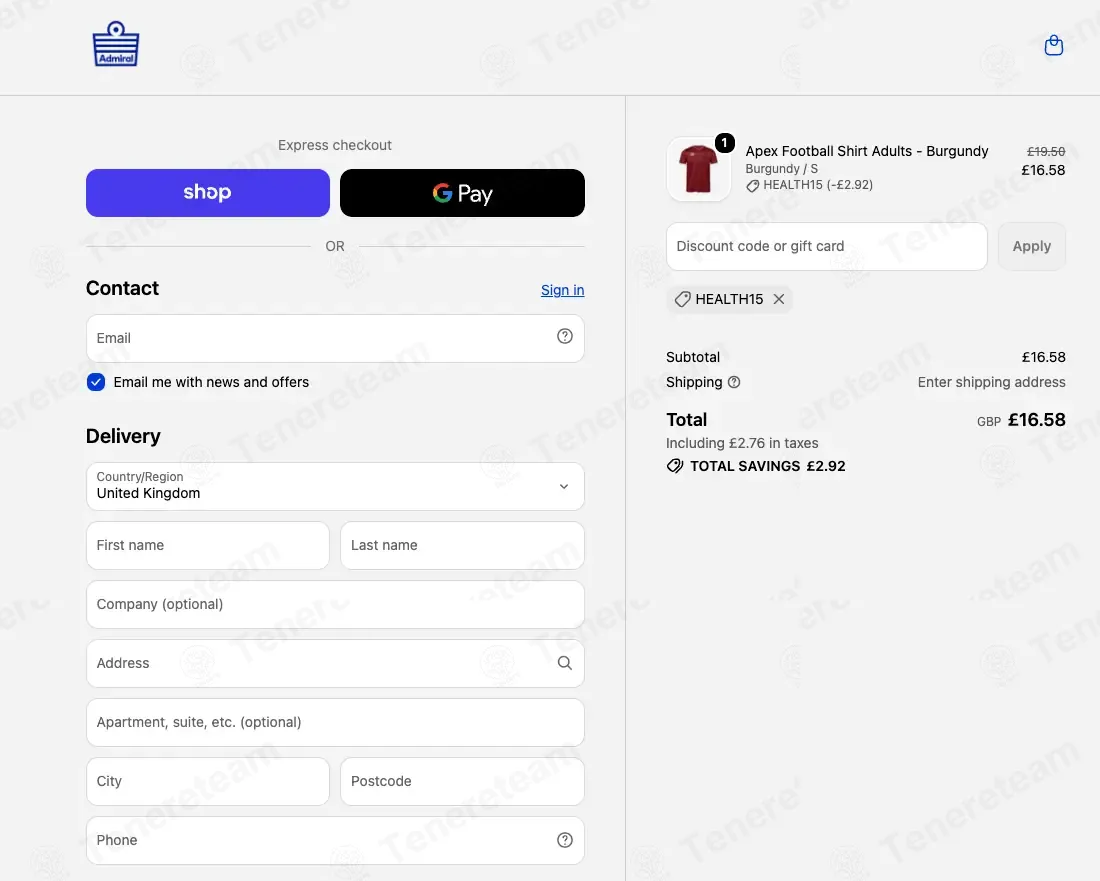Click the Including £2.76 in taxes text
Viewport: 1100px width, 881px height.
(x=742, y=443)
